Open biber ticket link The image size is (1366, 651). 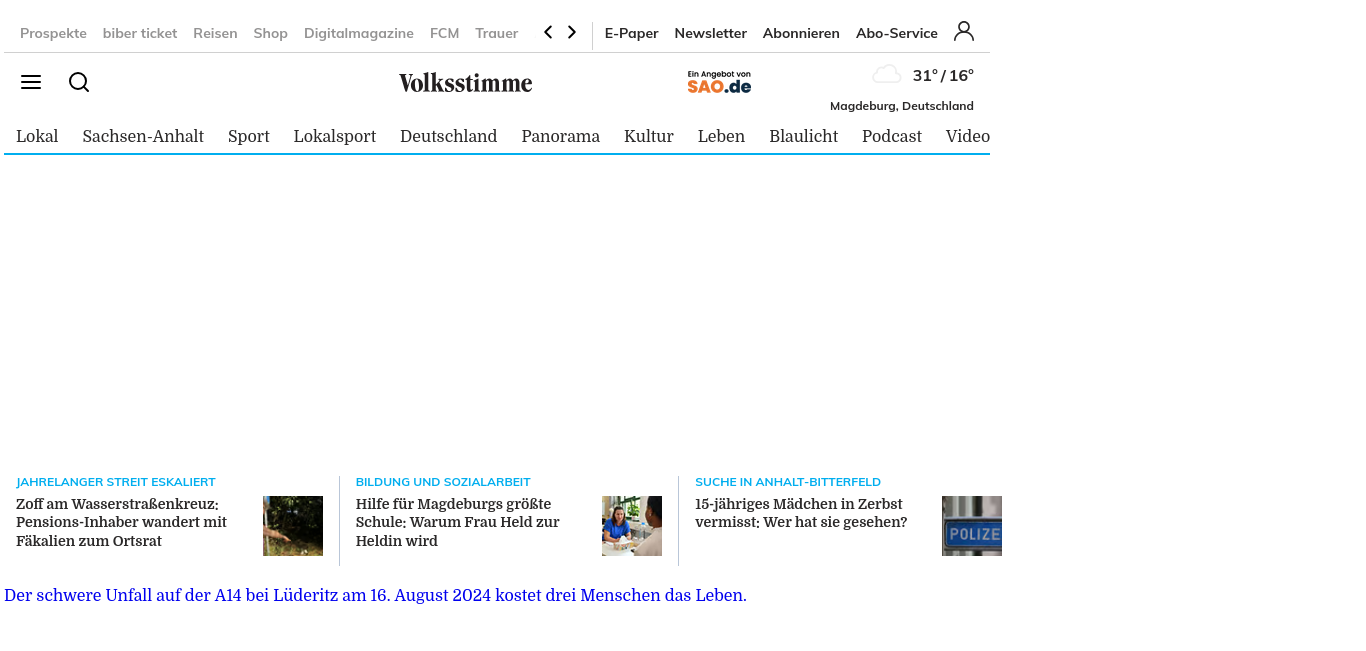(x=140, y=33)
